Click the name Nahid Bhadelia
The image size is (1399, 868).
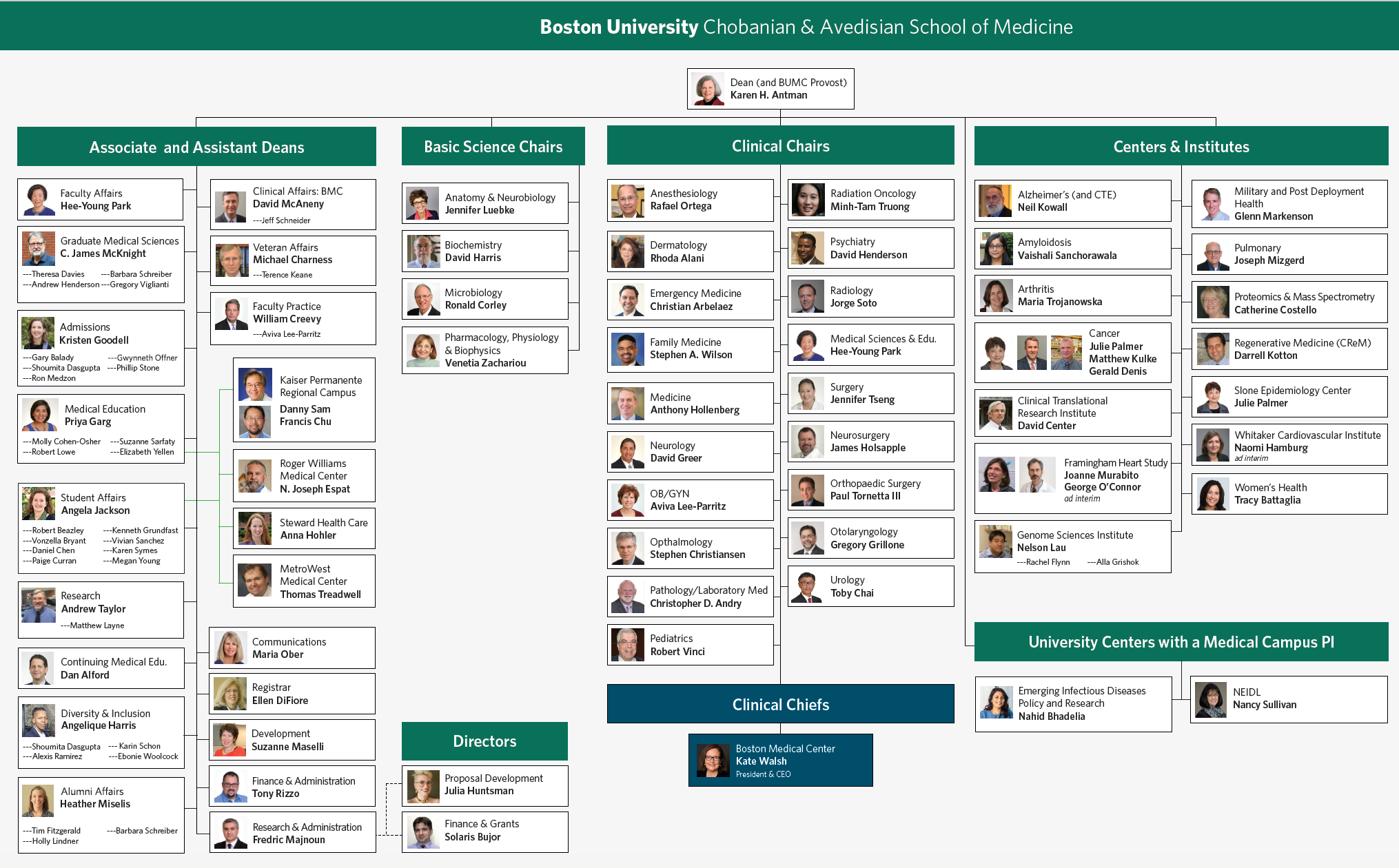point(1052,716)
